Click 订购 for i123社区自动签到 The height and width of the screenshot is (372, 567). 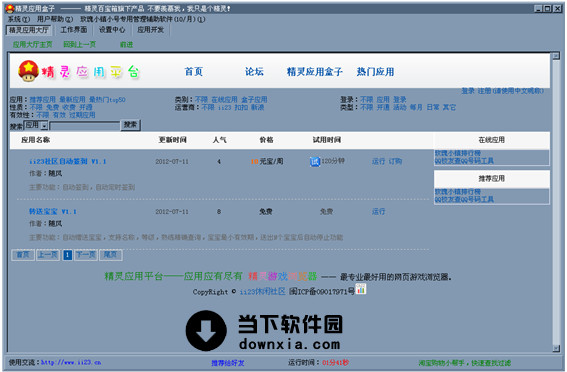pos(395,161)
